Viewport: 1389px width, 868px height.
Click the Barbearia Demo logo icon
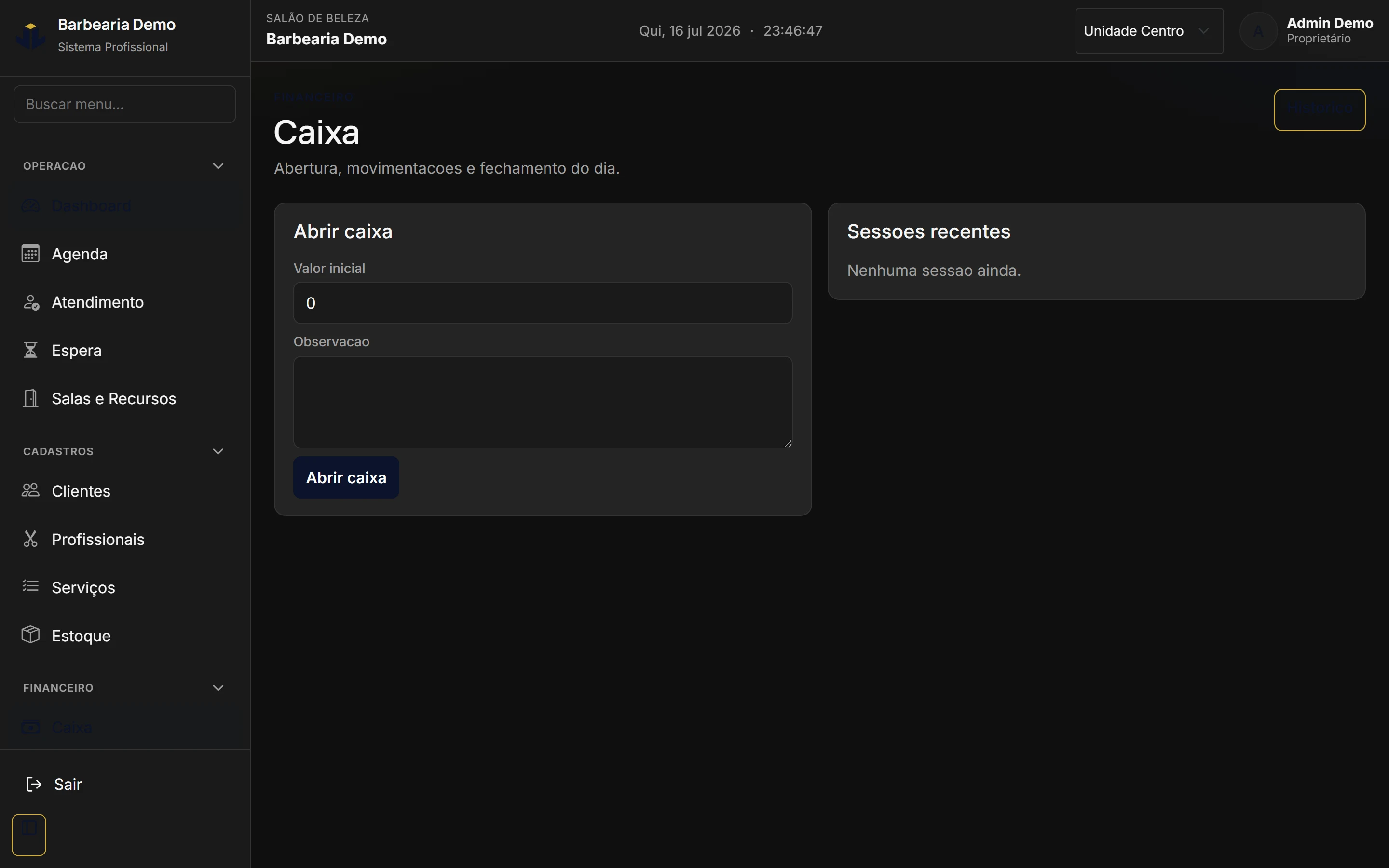pos(30,35)
